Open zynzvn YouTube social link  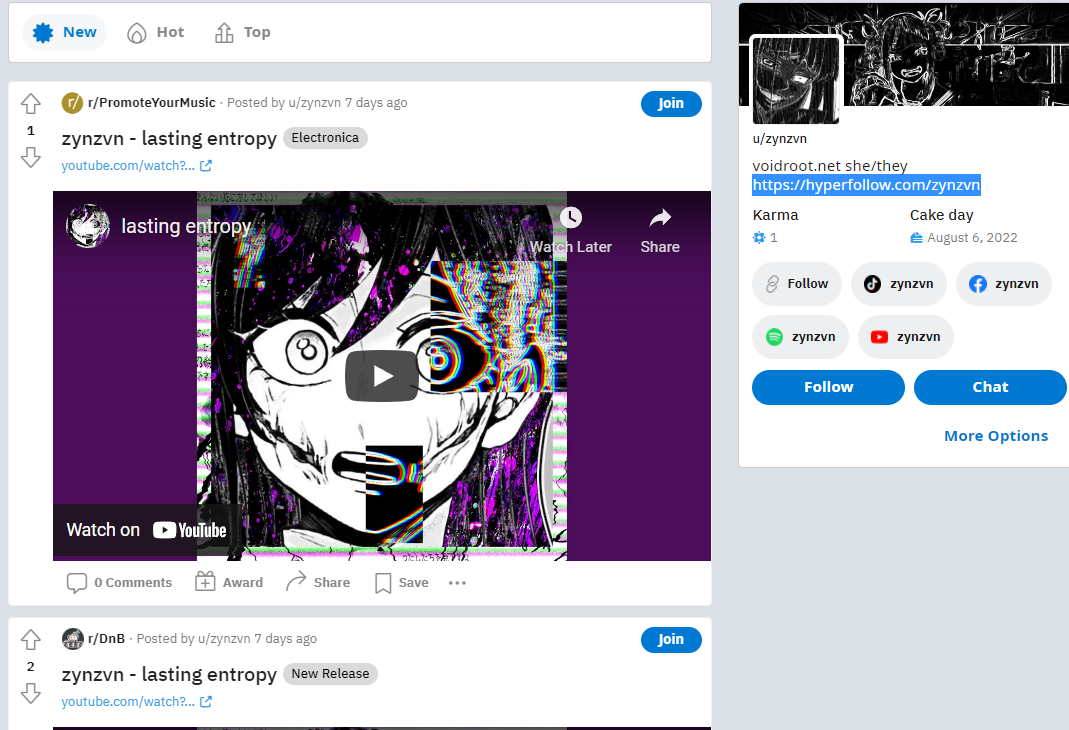pyautogui.click(x=905, y=337)
